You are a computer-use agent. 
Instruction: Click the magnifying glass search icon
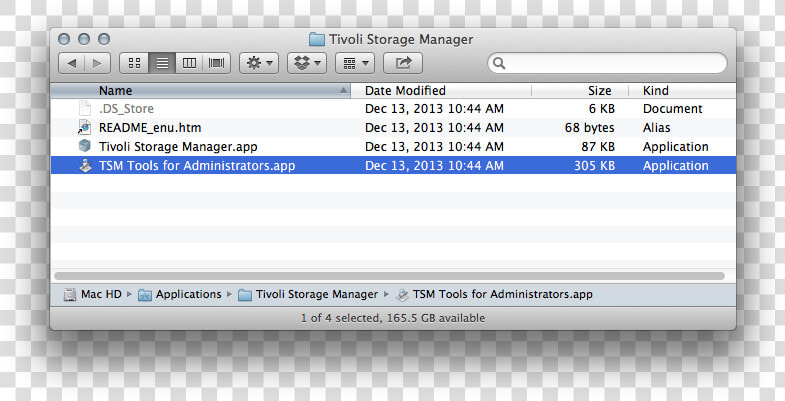pyautogui.click(x=499, y=63)
